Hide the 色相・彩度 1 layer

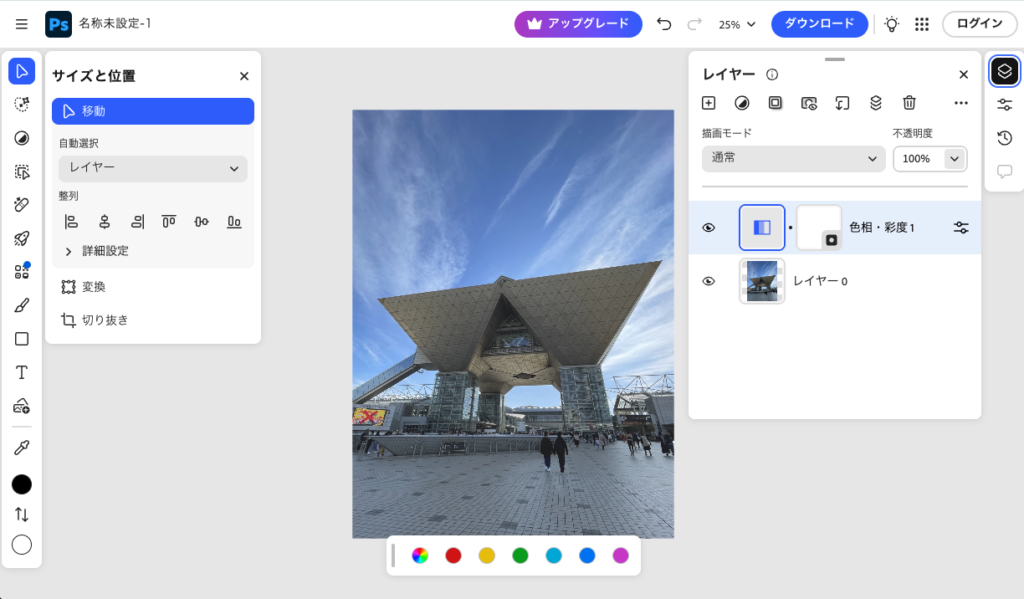(x=709, y=228)
